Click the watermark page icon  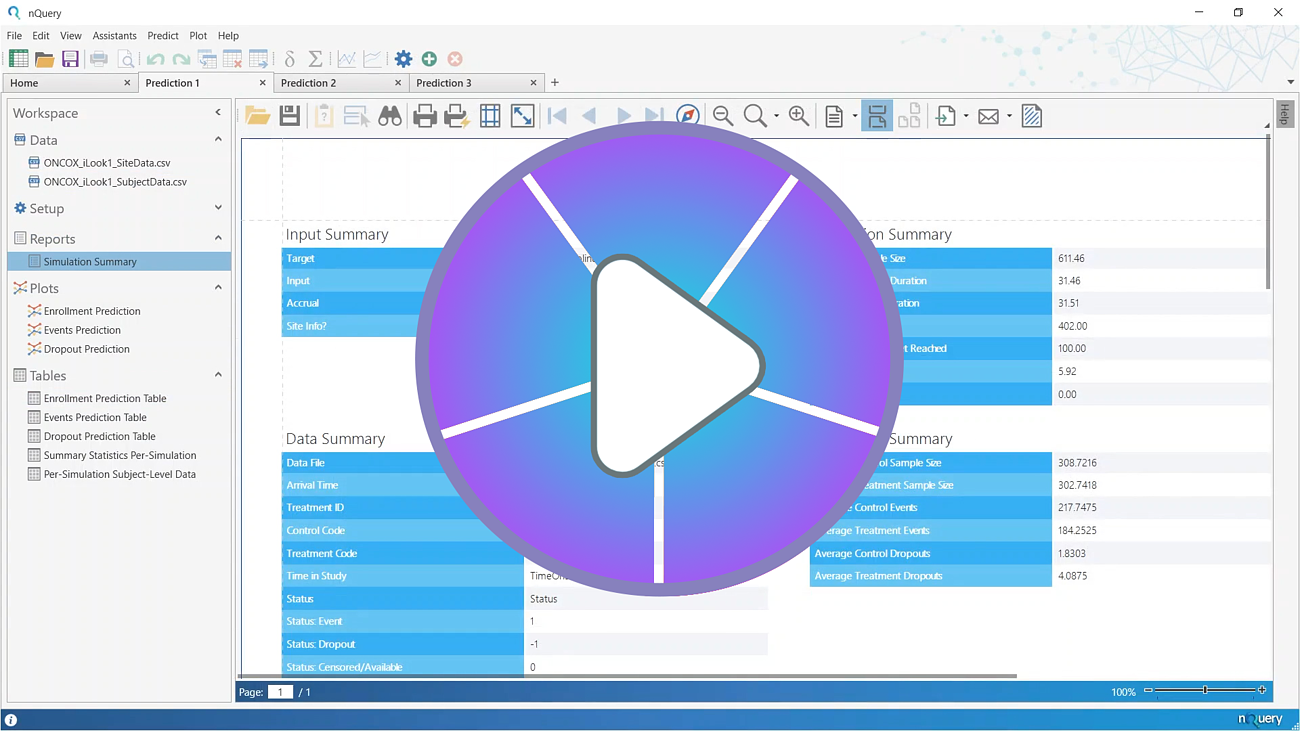pos(1031,117)
